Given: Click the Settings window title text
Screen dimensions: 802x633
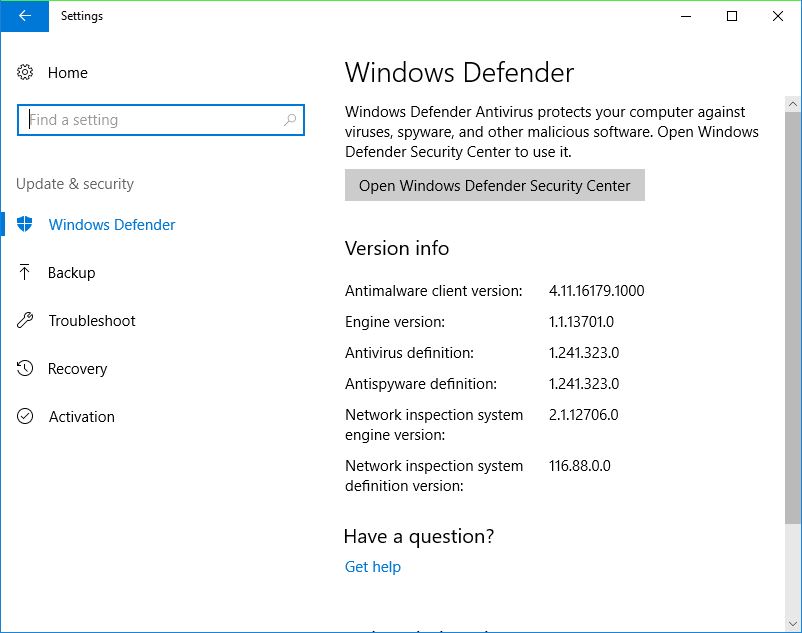Looking at the screenshot, I should click(x=82, y=16).
